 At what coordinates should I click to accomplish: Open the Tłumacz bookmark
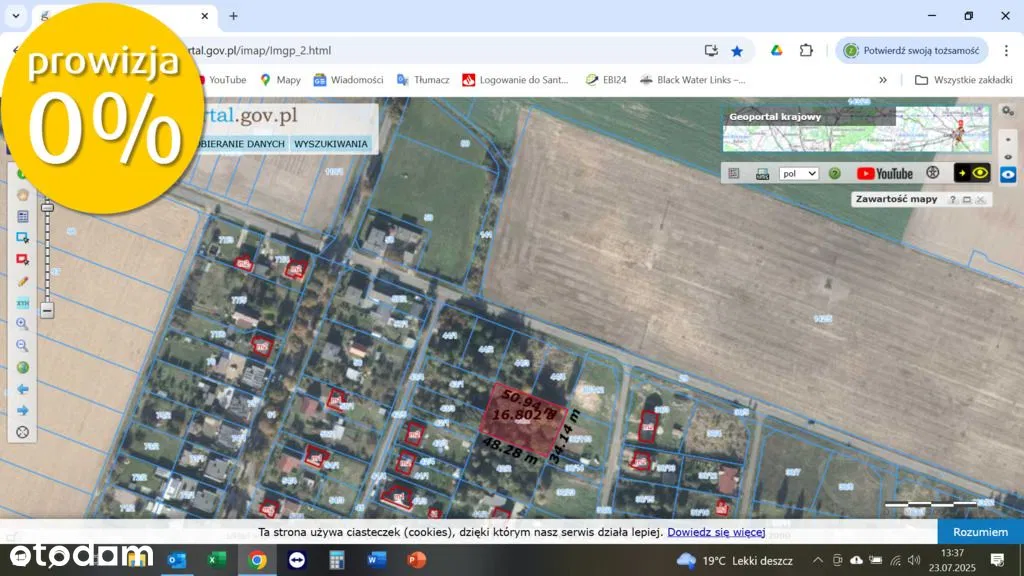click(423, 80)
